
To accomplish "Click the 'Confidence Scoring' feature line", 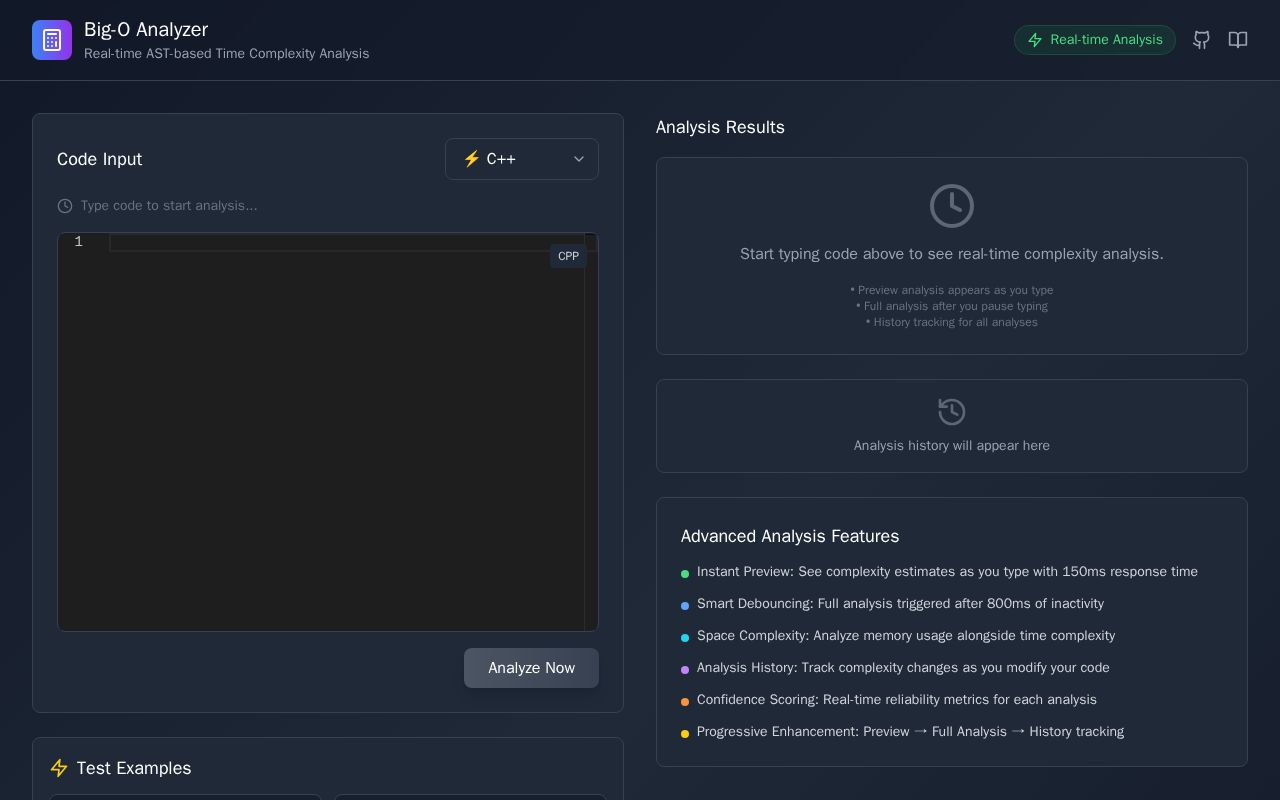I will [897, 700].
